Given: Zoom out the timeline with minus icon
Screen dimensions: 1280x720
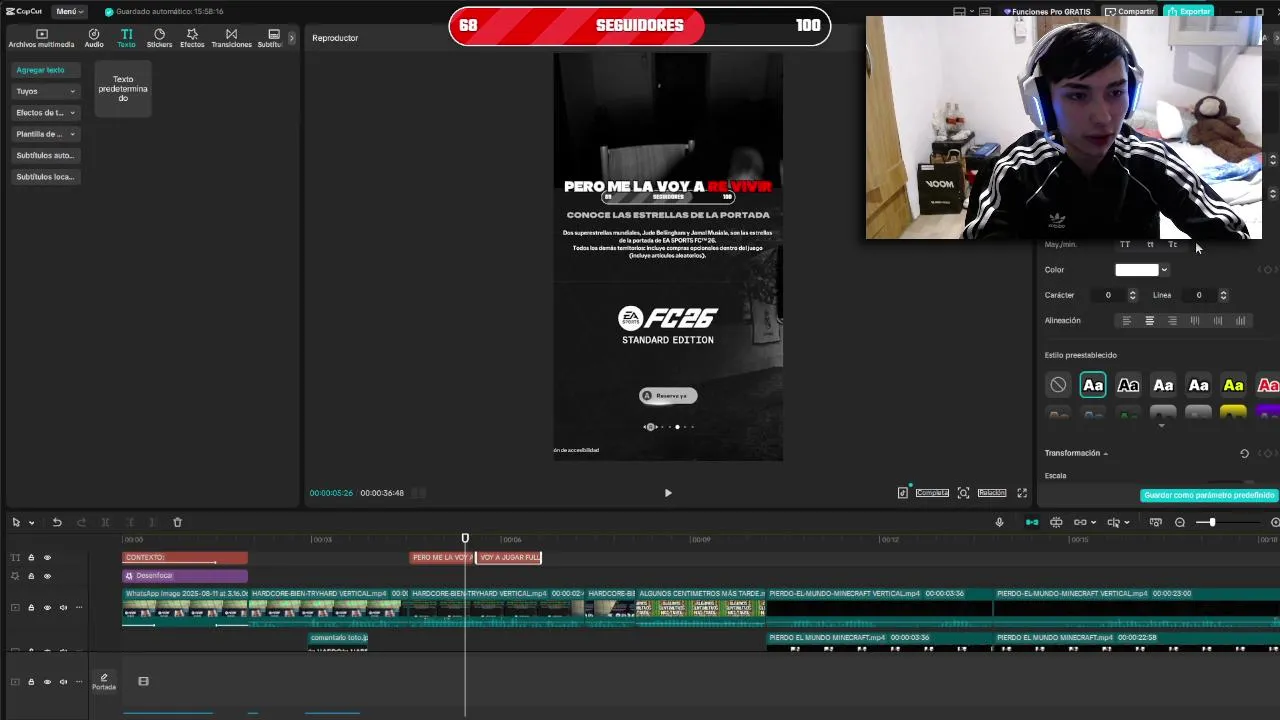Looking at the screenshot, I should (x=1180, y=522).
